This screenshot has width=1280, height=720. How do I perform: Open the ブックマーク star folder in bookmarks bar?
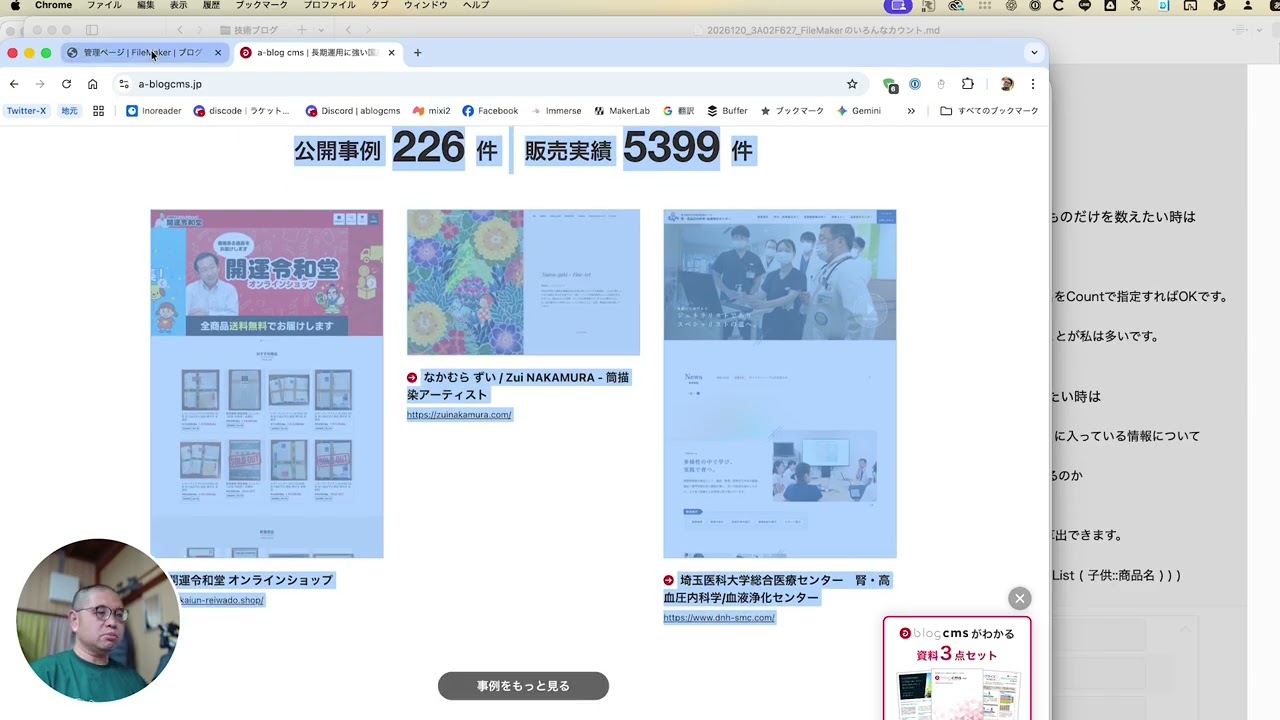click(792, 111)
